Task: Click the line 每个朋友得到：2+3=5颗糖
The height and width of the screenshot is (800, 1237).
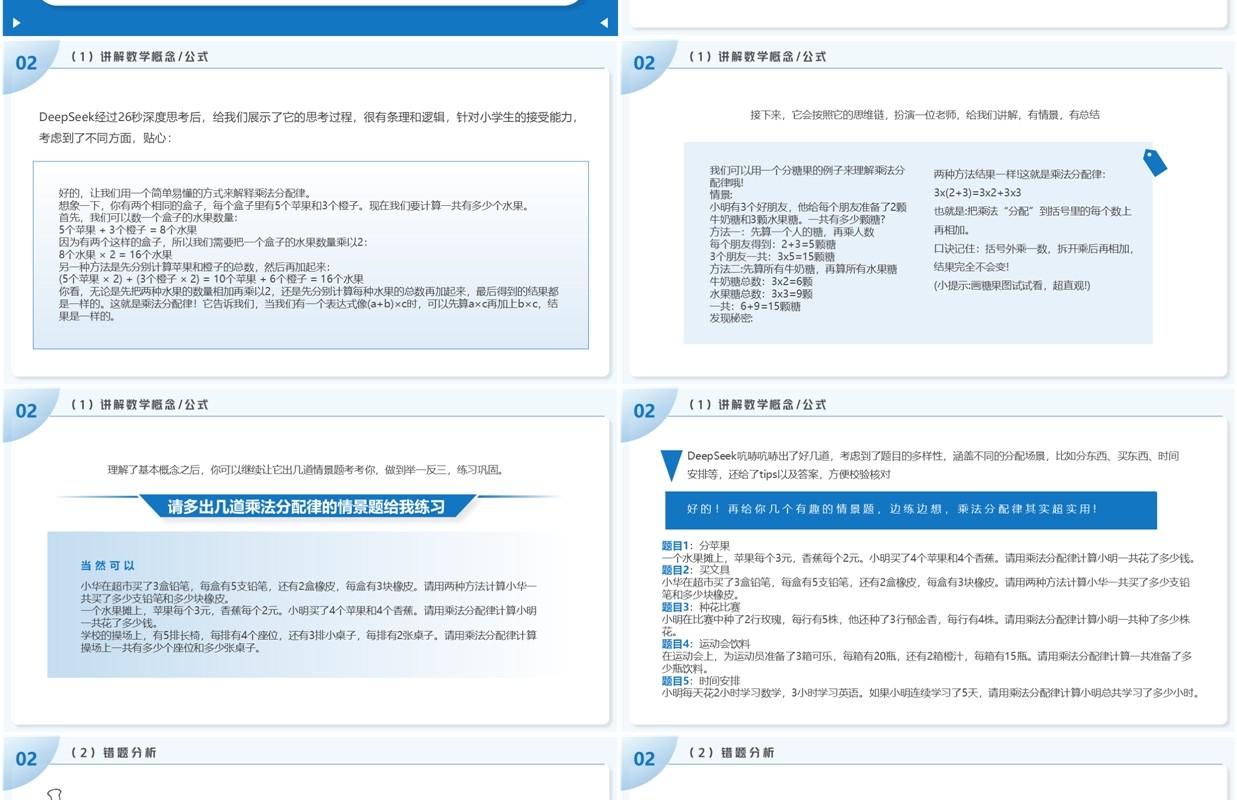Action: 773,244
